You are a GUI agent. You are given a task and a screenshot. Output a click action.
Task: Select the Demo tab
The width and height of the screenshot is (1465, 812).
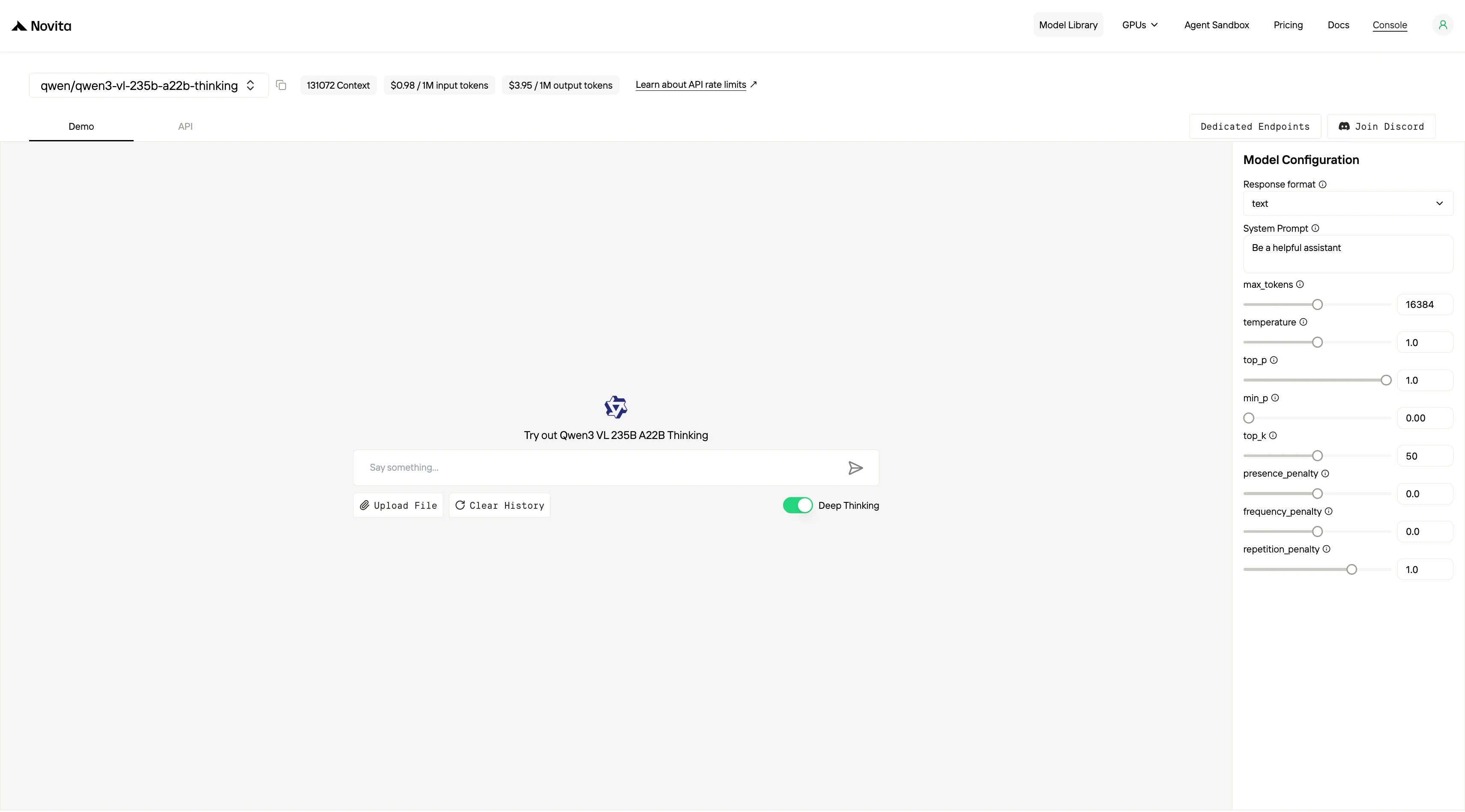(x=81, y=126)
